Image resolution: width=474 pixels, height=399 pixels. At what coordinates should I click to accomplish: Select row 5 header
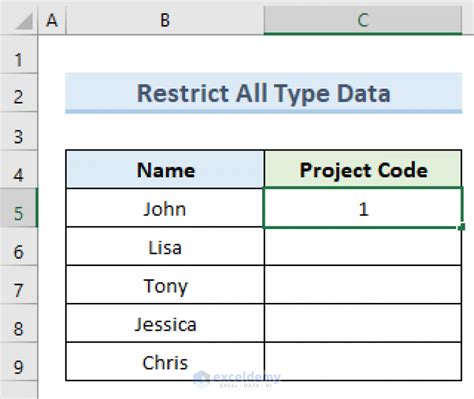pos(19,208)
